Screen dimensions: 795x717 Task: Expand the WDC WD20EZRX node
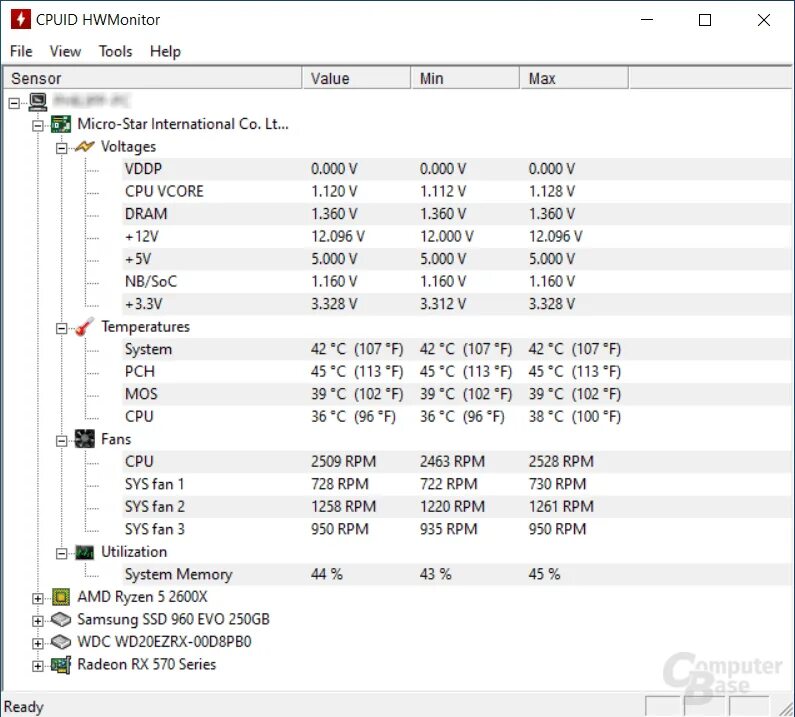click(38, 644)
